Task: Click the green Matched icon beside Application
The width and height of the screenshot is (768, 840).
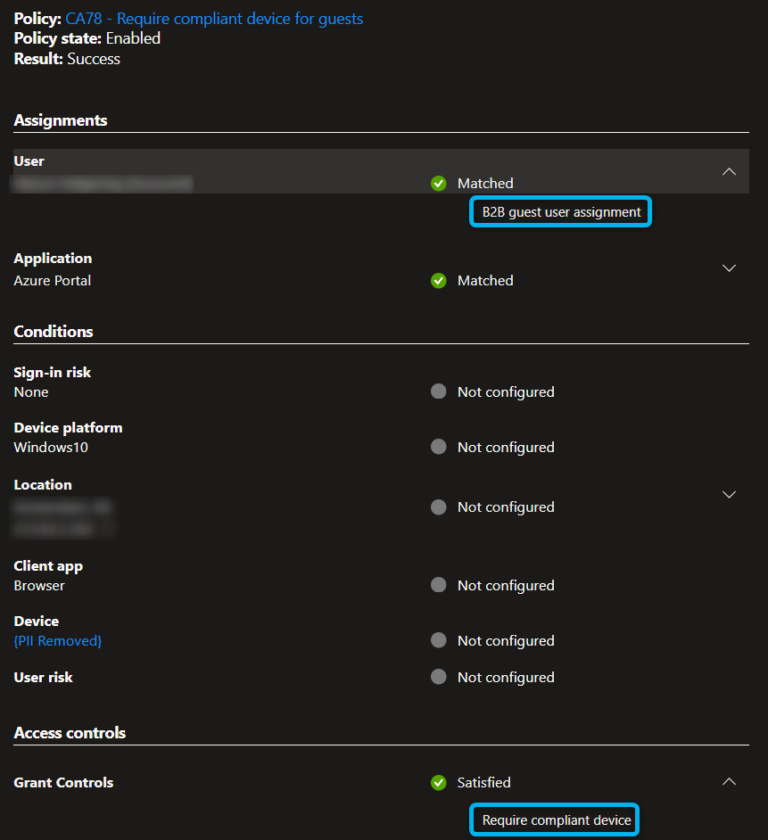Action: 438,280
